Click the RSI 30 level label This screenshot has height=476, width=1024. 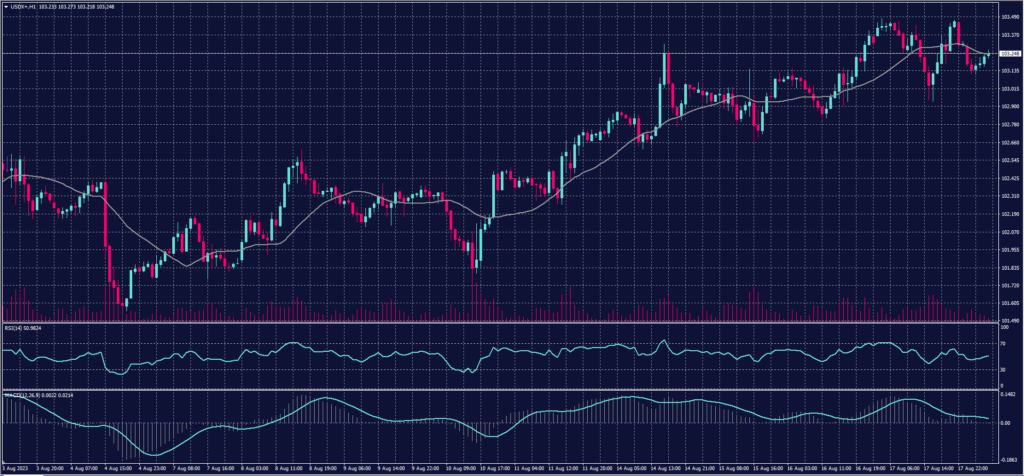click(1003, 369)
